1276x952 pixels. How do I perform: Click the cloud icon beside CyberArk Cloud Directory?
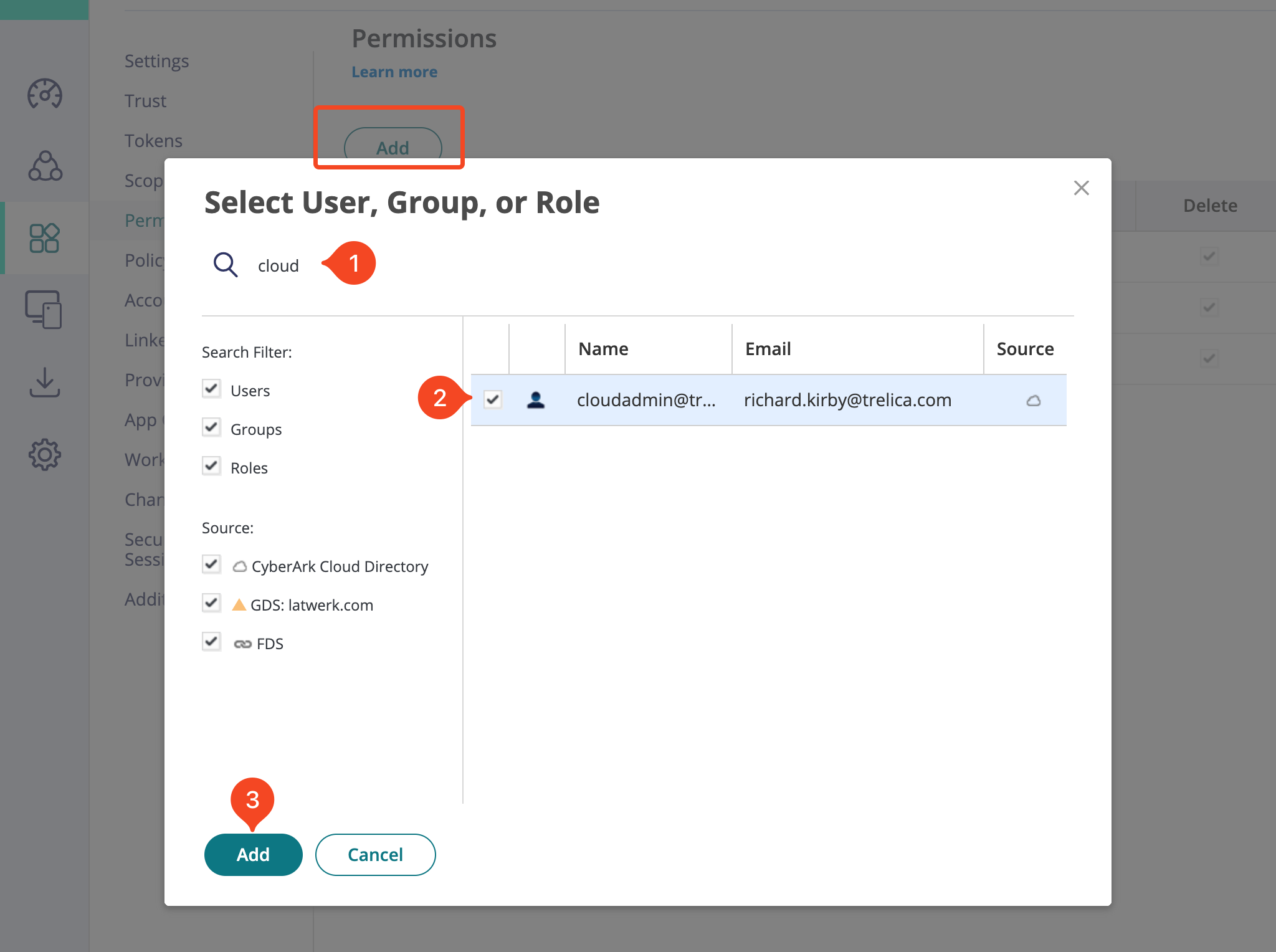pyautogui.click(x=240, y=566)
